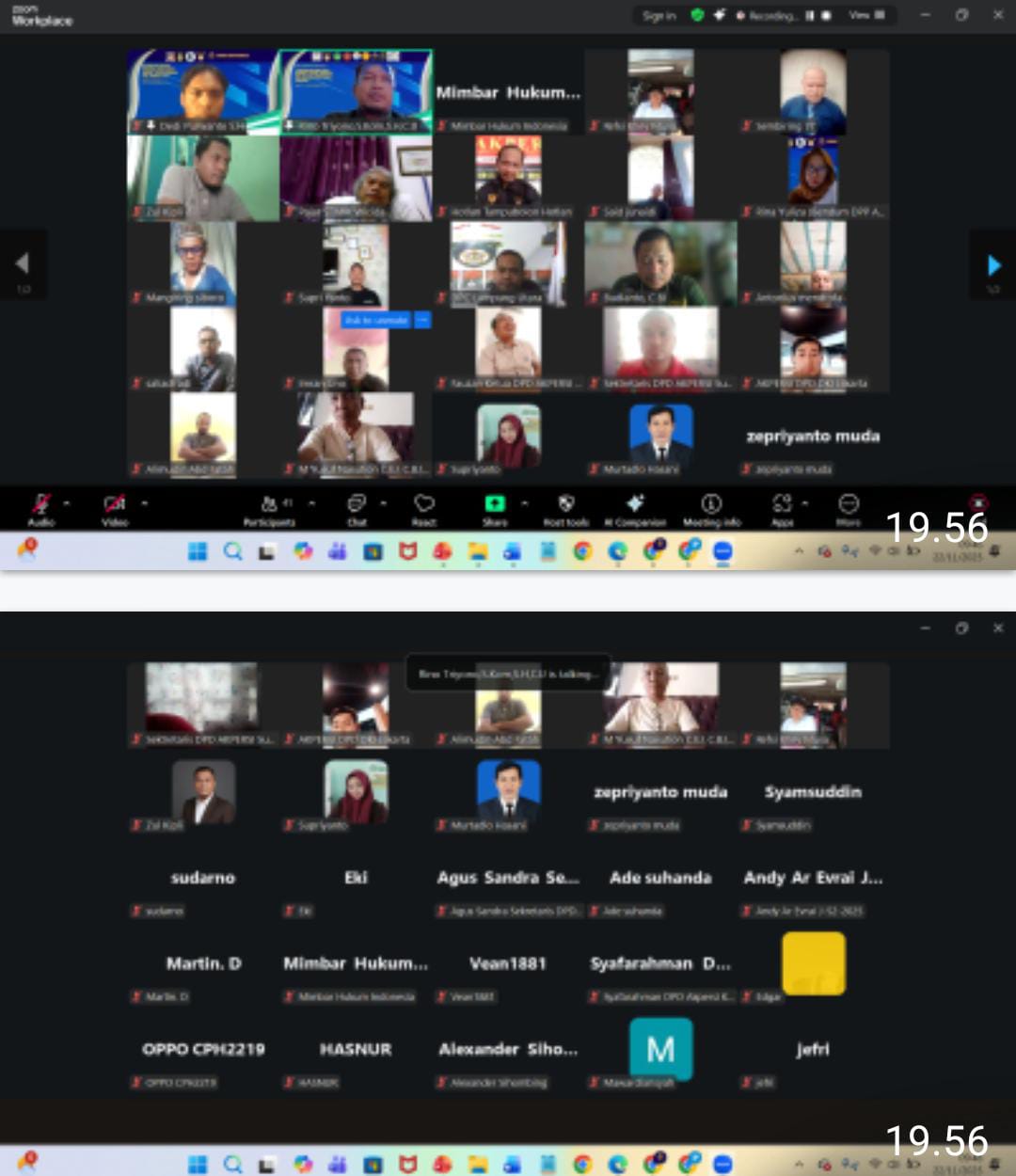This screenshot has height=1176, width=1016.
Task: Click the Sign in link
Action: coord(659,15)
